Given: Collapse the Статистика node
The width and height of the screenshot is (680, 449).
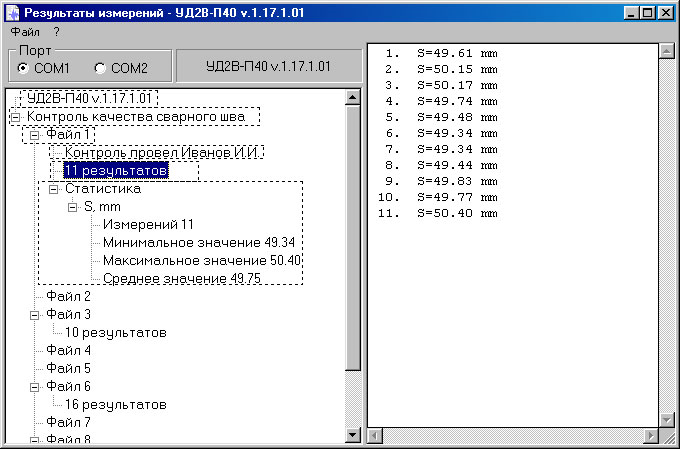Looking at the screenshot, I should click(x=53, y=189).
